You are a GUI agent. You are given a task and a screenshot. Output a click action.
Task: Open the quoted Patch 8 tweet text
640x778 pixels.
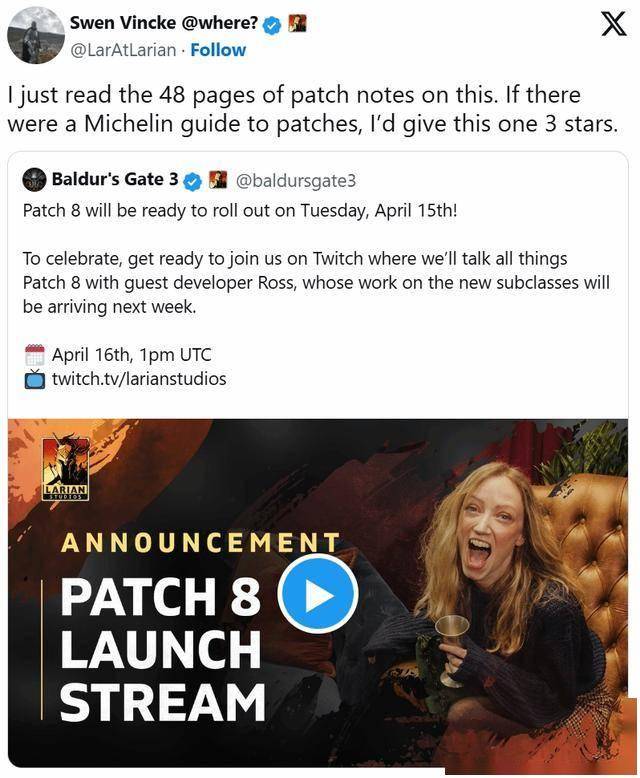316,259
